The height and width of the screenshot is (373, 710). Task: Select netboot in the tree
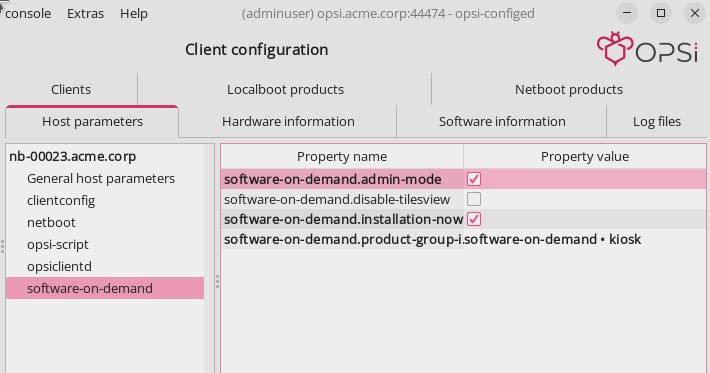pos(51,222)
